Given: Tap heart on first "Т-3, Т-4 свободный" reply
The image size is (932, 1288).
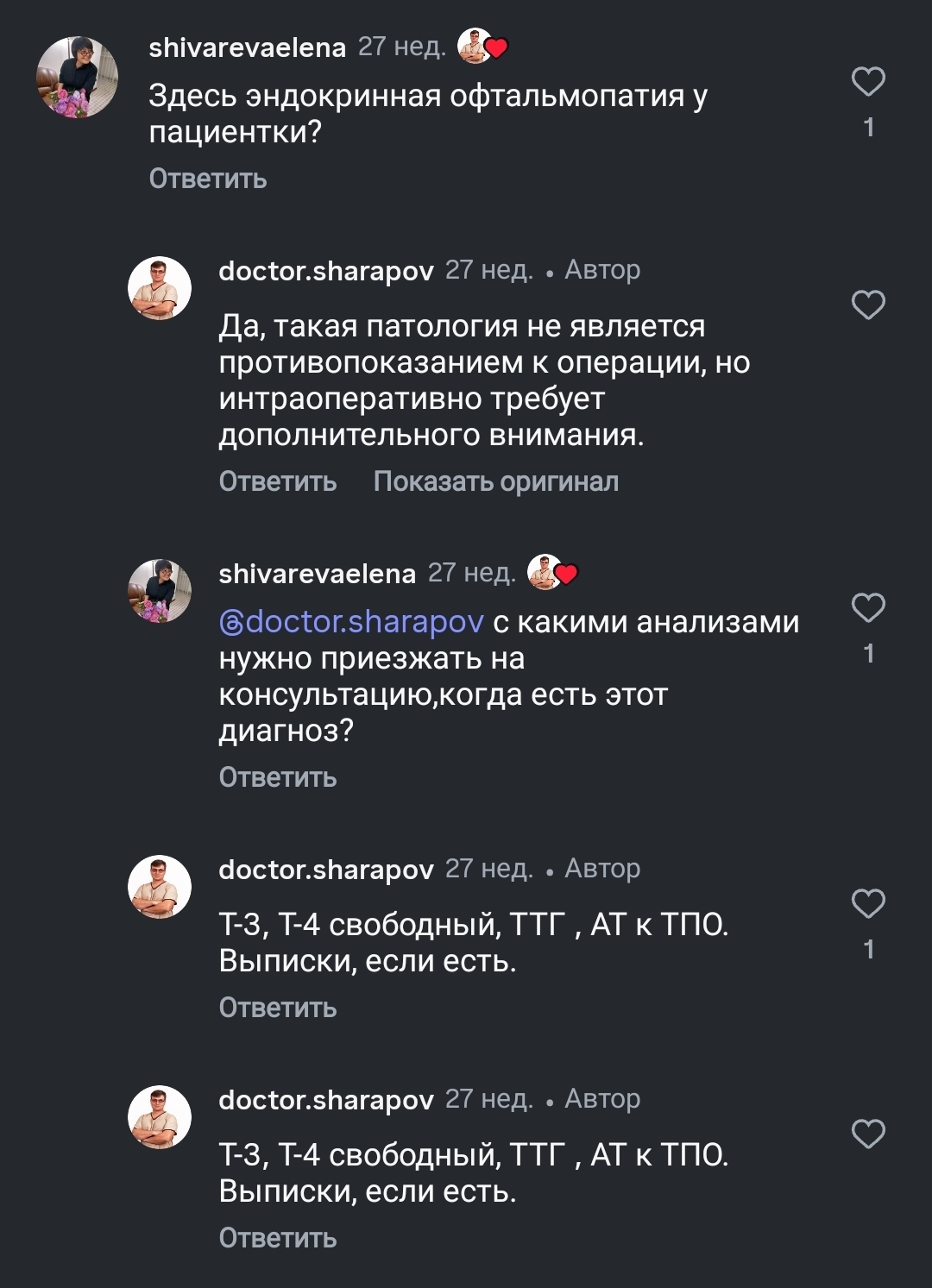Looking at the screenshot, I should [x=868, y=904].
